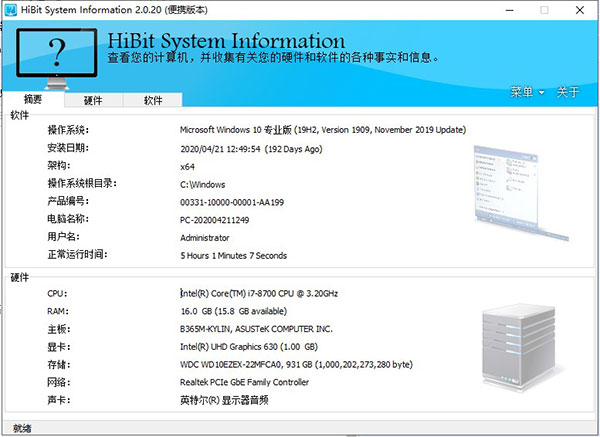Click the HiBit app icon in title bar
Image resolution: width=600 pixels, height=437 pixels.
pyautogui.click(x=10, y=10)
